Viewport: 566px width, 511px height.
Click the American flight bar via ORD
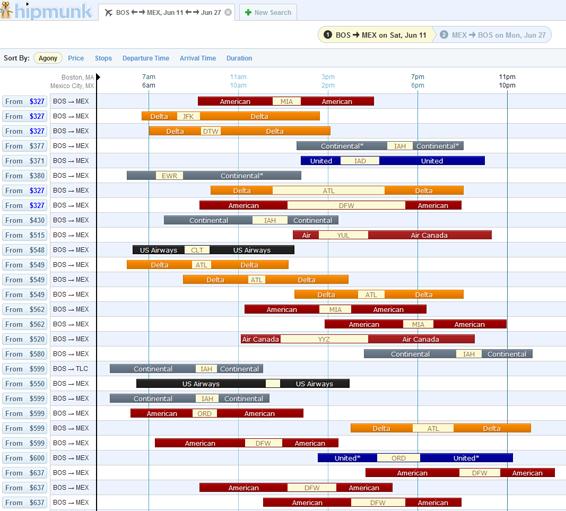[x=217, y=413]
